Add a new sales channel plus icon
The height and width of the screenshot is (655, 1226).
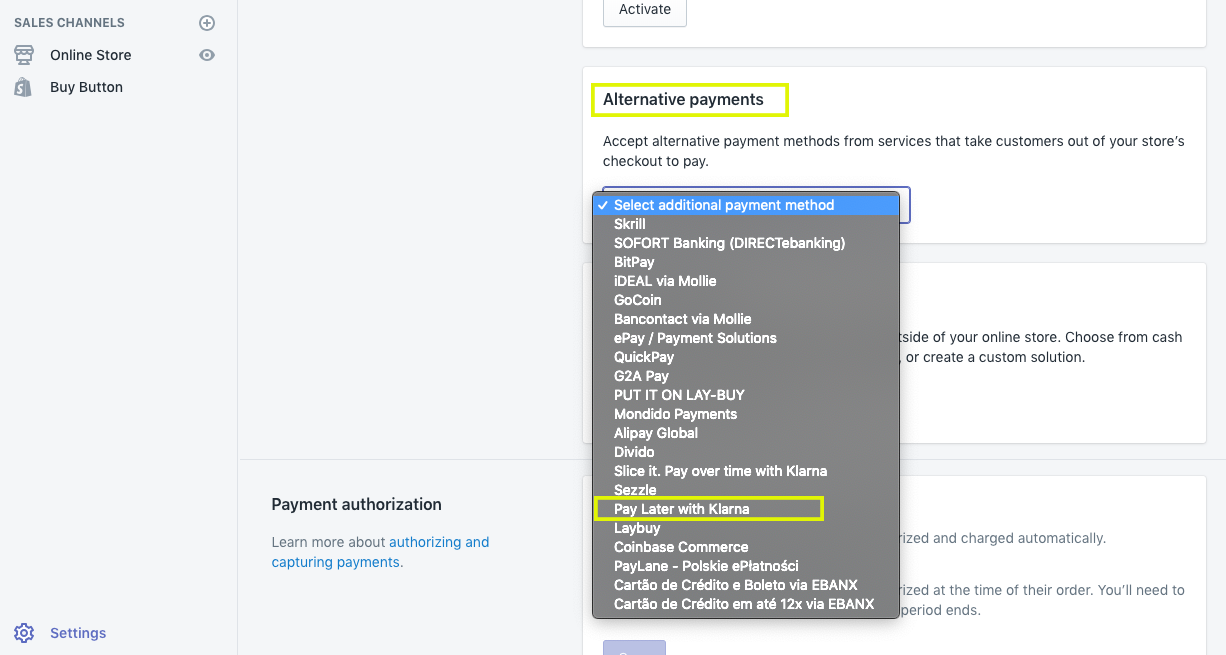(x=207, y=23)
